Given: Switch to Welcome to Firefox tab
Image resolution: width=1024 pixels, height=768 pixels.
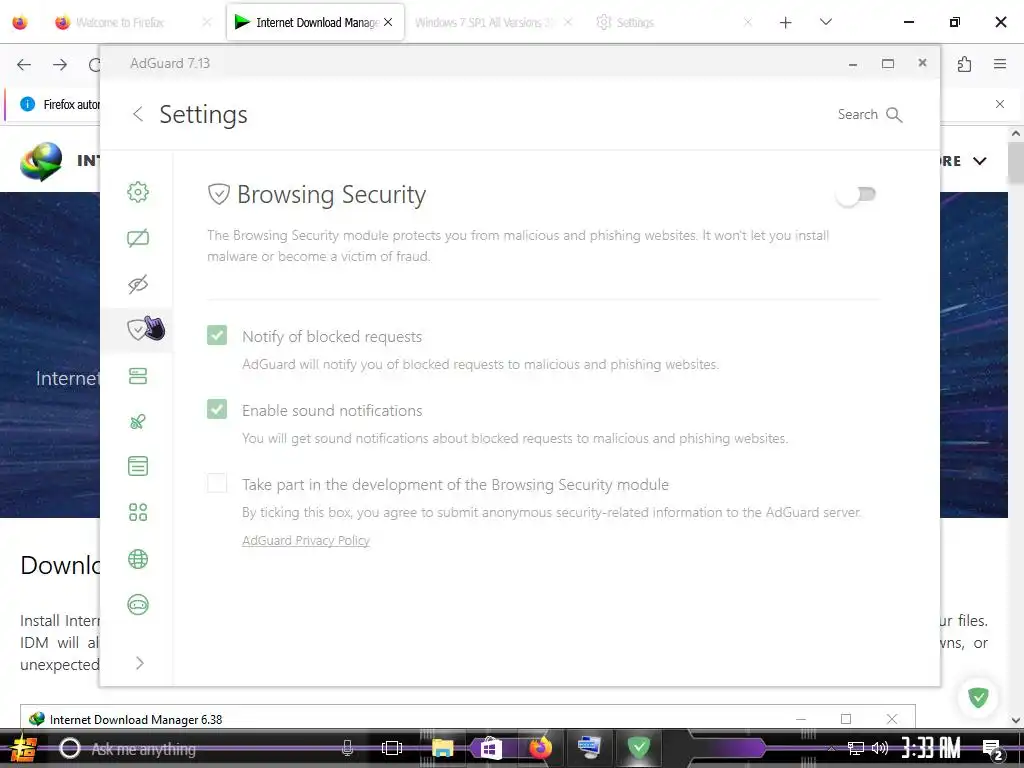Looking at the screenshot, I should coord(134,22).
